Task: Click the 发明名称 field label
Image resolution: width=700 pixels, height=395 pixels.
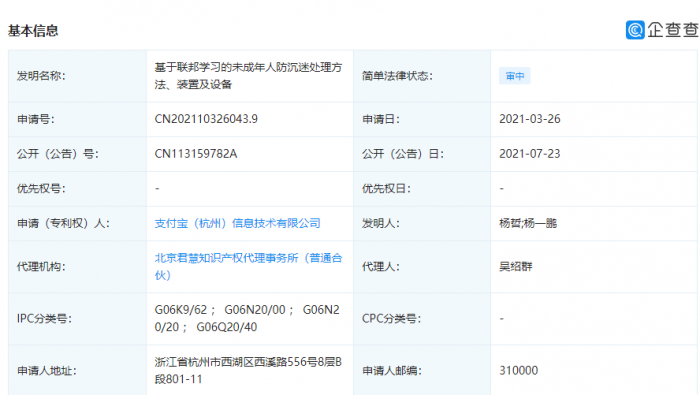Action: coord(41,76)
